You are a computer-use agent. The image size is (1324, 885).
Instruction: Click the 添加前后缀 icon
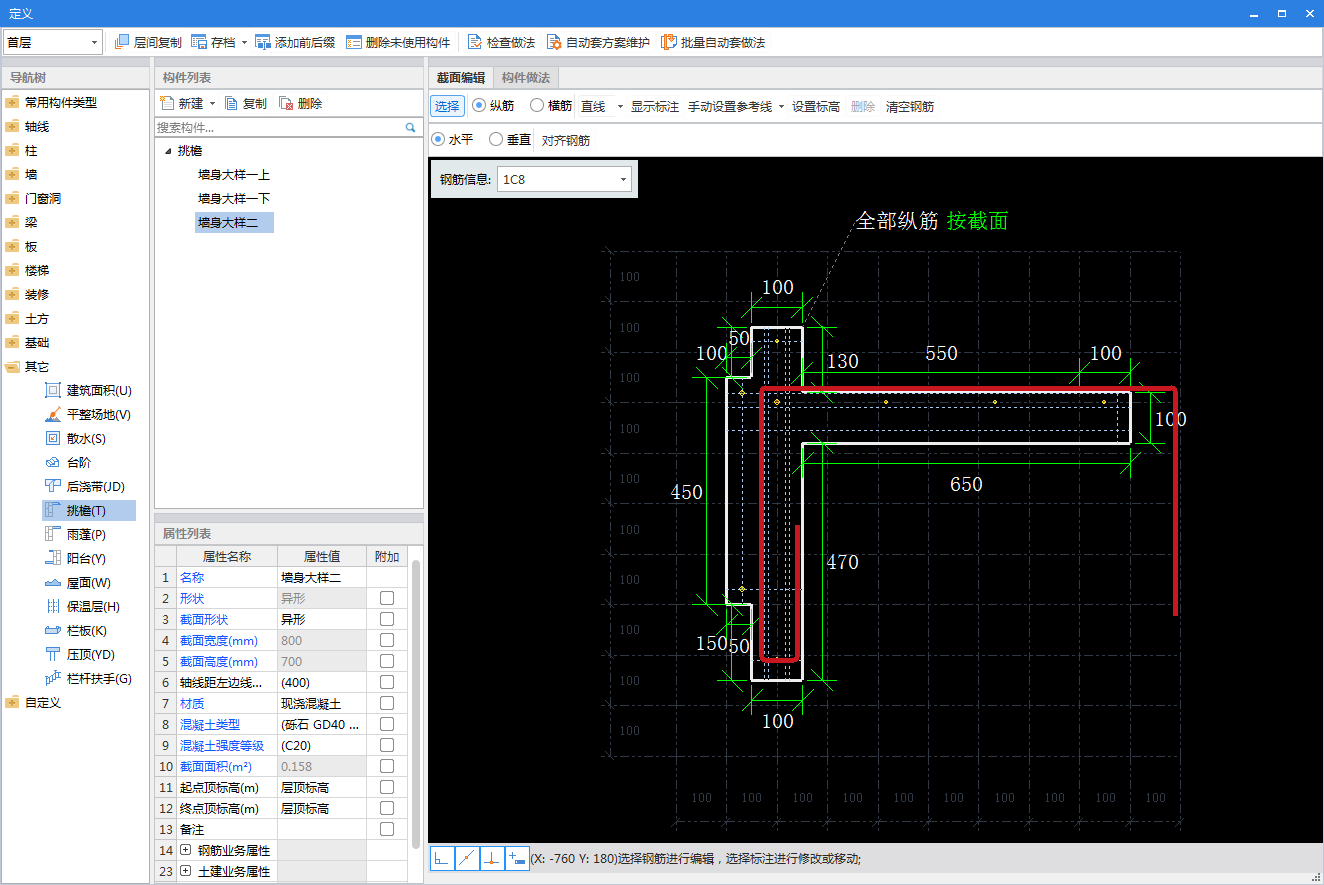pyautogui.click(x=263, y=42)
